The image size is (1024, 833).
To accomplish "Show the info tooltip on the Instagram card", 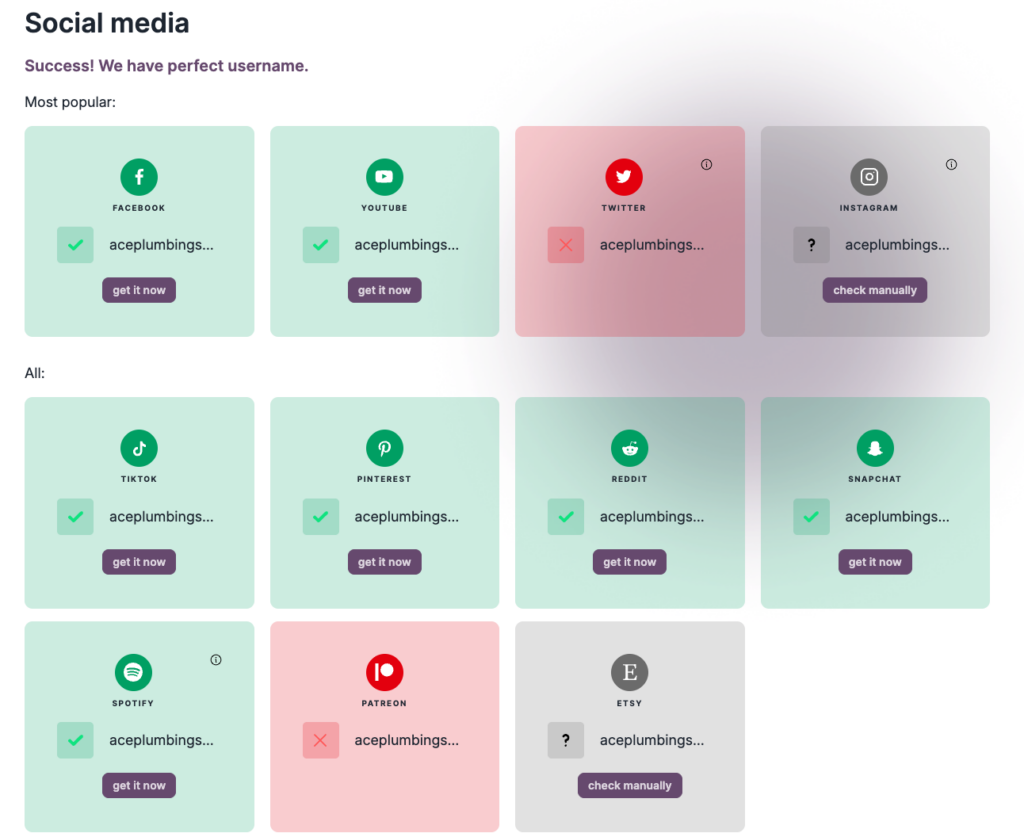I will (x=951, y=164).
